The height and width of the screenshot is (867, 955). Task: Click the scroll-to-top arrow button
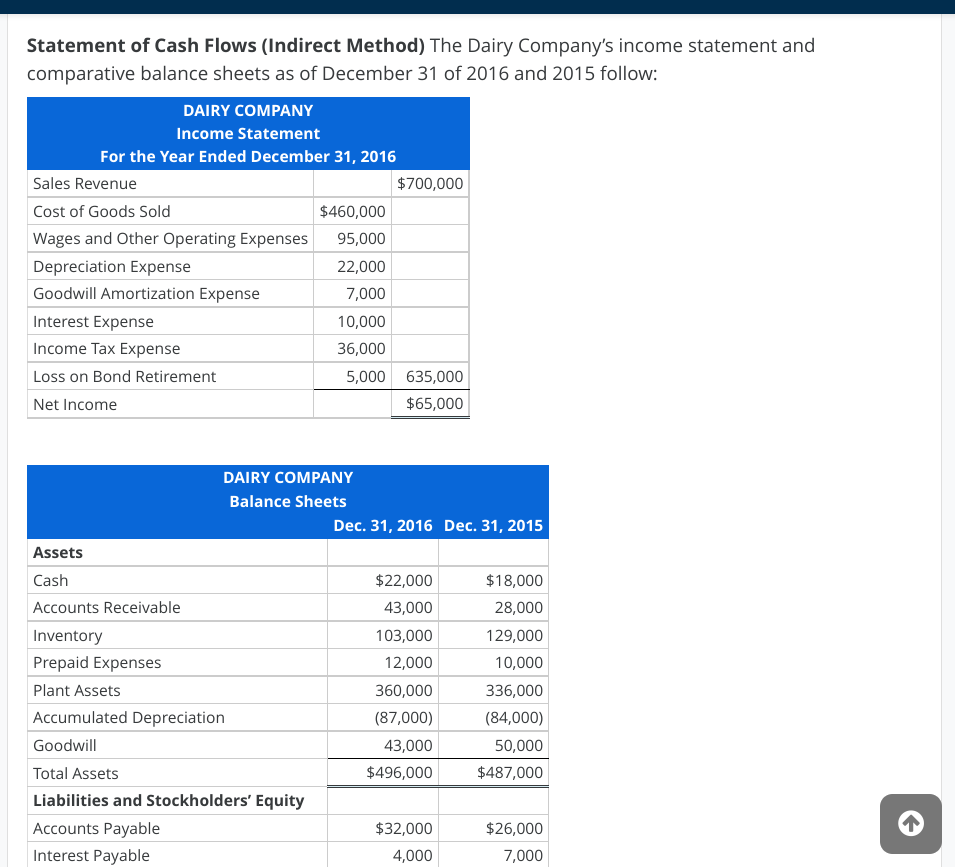911,823
